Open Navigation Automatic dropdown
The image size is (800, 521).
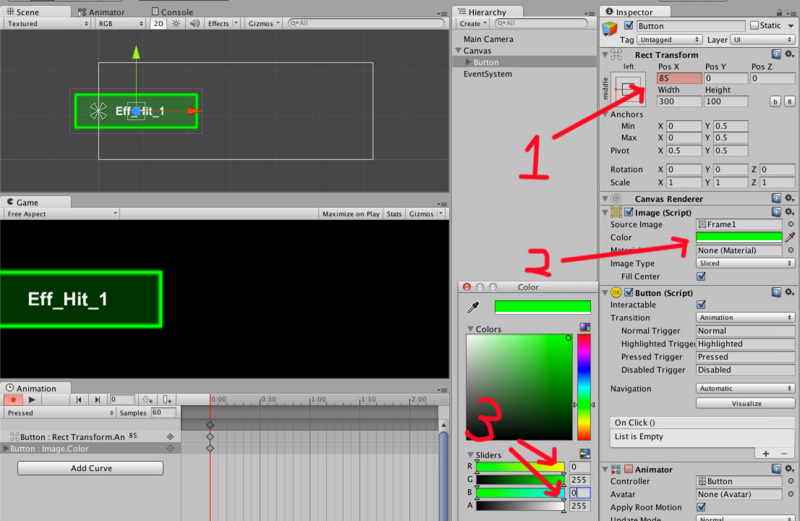(x=745, y=388)
